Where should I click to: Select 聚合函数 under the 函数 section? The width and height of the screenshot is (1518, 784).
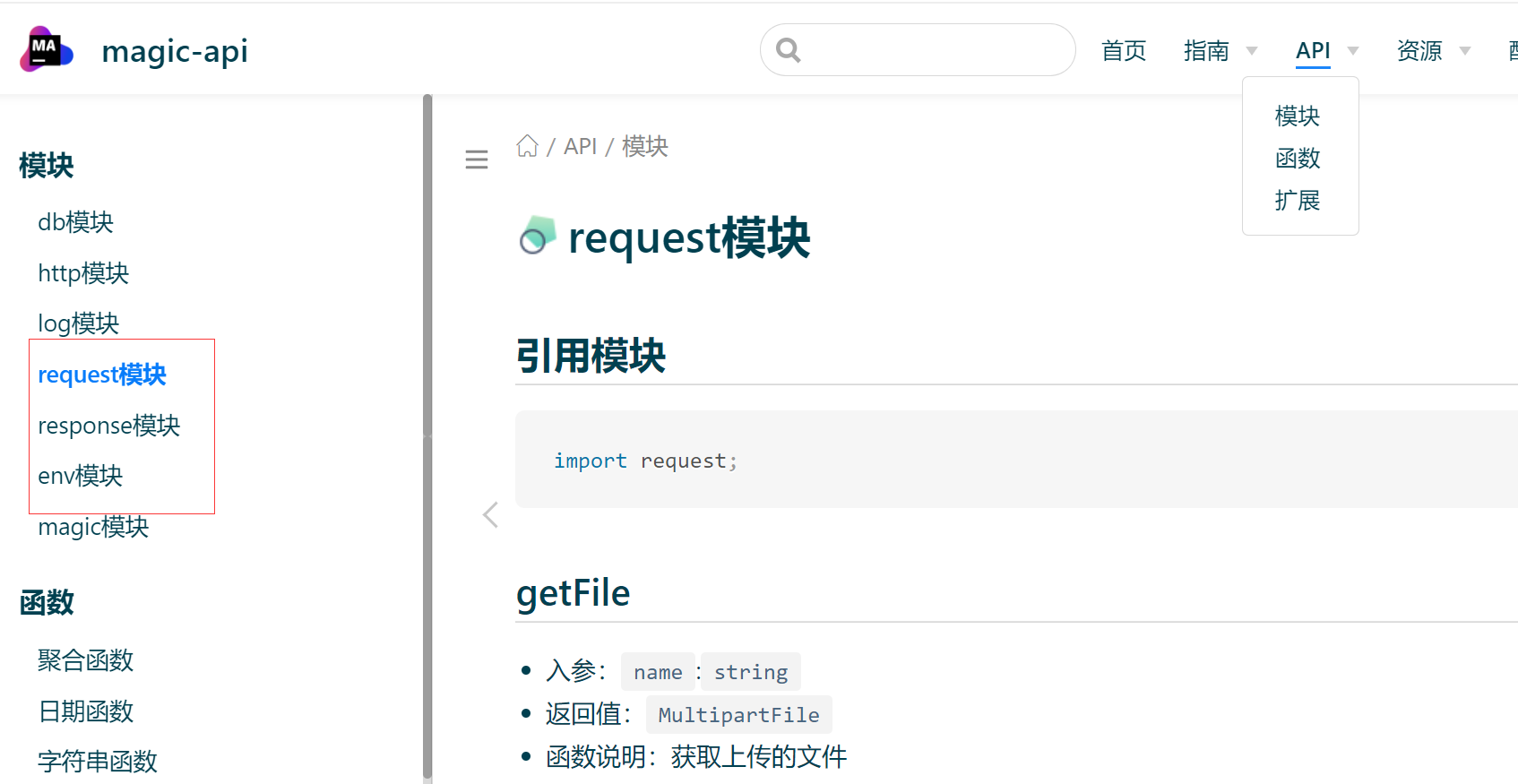click(x=85, y=660)
